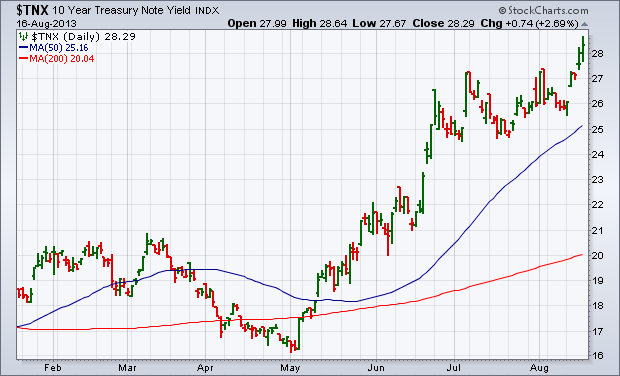Click the Low 27.67 value

[379, 24]
